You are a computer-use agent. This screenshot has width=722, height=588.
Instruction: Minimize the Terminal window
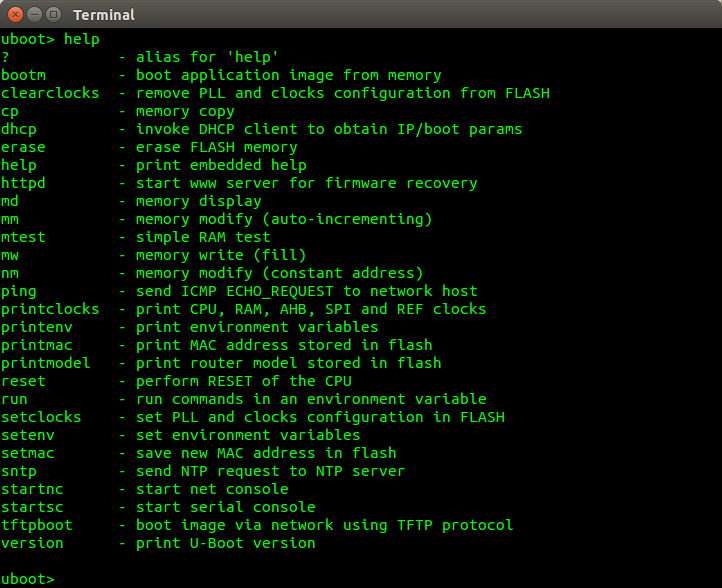pos(33,15)
